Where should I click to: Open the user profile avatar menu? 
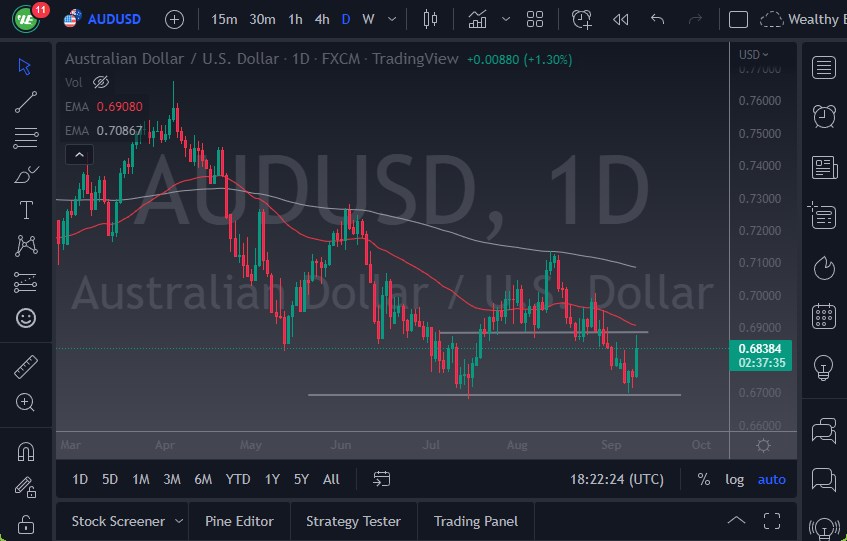coord(25,19)
